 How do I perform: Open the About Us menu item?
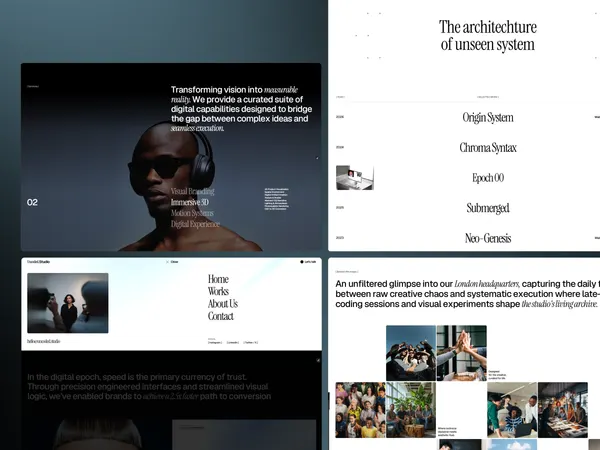[x=223, y=303]
